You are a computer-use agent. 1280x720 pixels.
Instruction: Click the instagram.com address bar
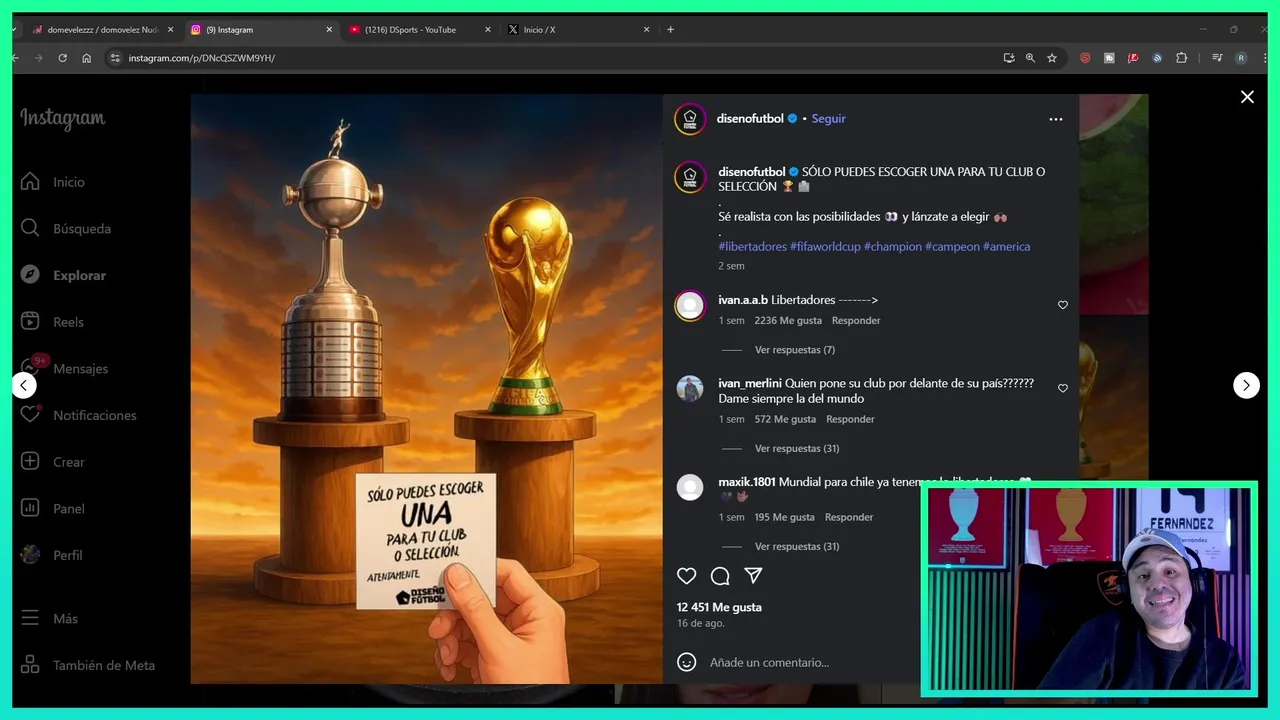click(x=550, y=58)
